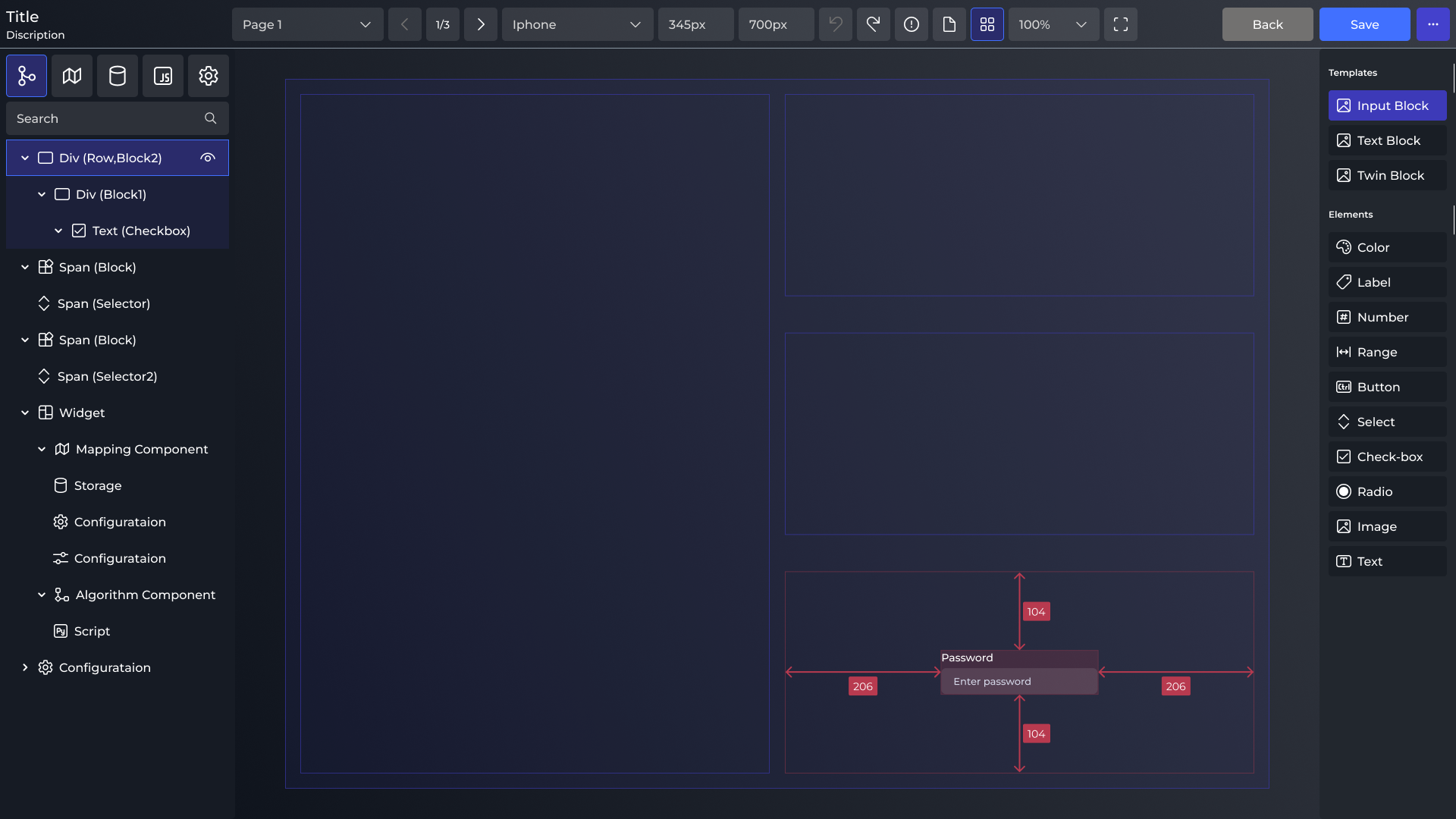The width and height of the screenshot is (1456, 819).
Task: Open the Iphone device dropdown
Action: pyautogui.click(x=578, y=24)
